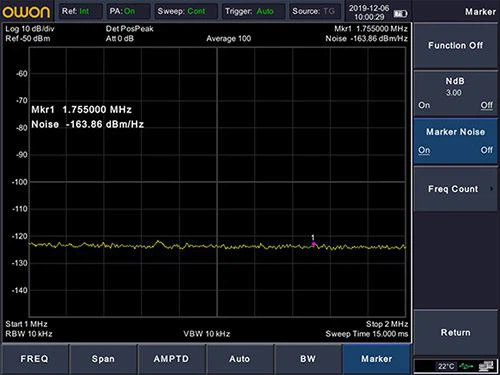Screen dimensions: 500x375
Task: Click the Trigger: Auto status field
Action: [253, 11]
